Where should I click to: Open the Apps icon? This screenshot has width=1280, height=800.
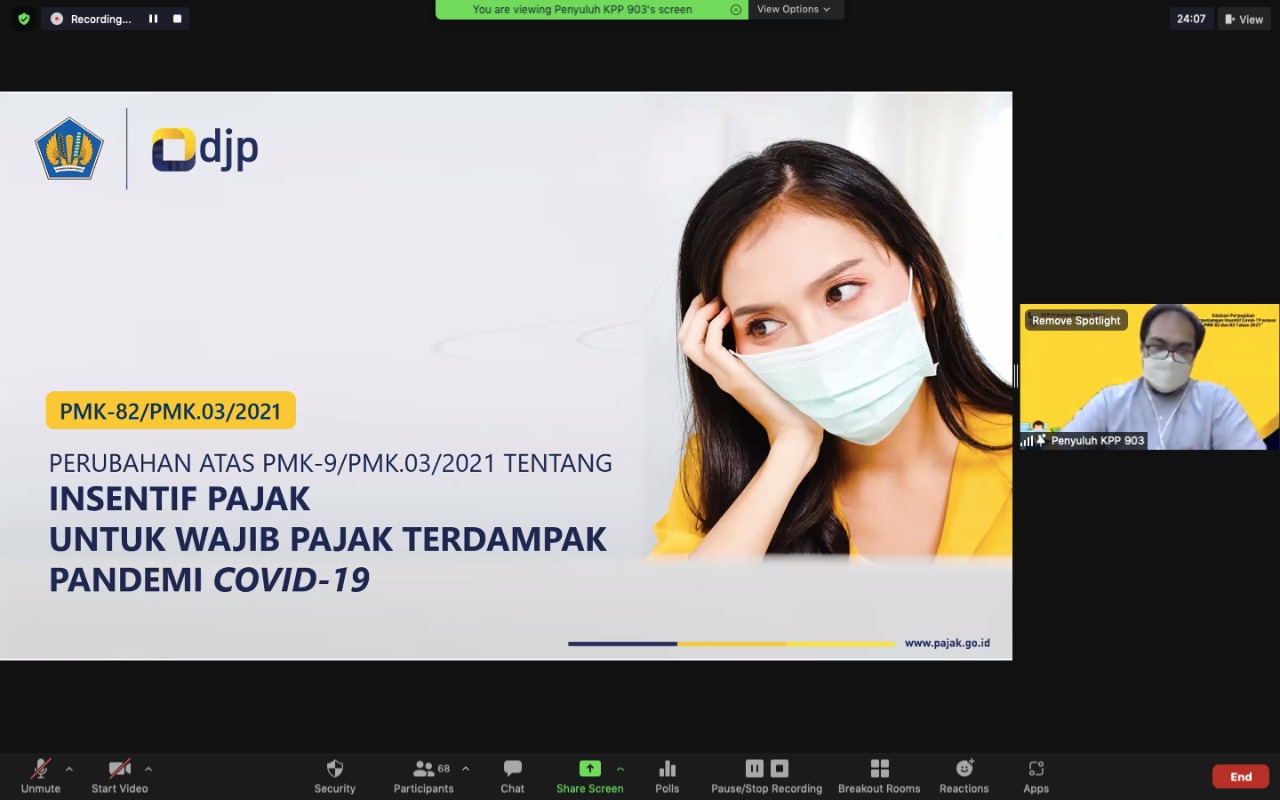(1036, 769)
